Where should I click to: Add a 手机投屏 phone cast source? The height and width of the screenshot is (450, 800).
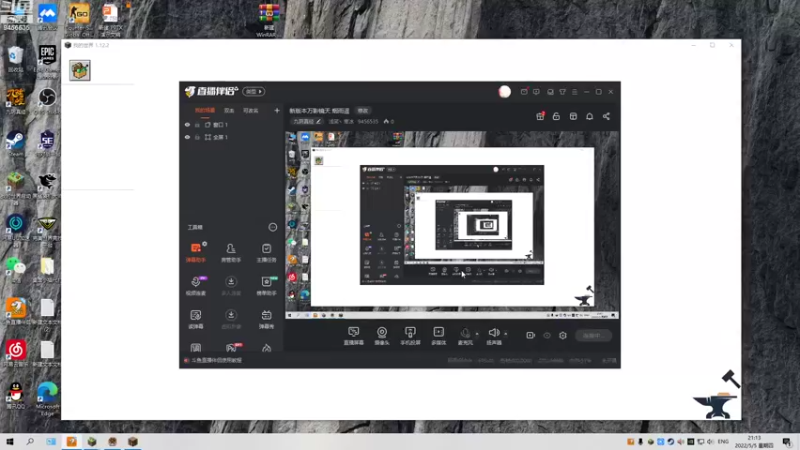tap(410, 336)
